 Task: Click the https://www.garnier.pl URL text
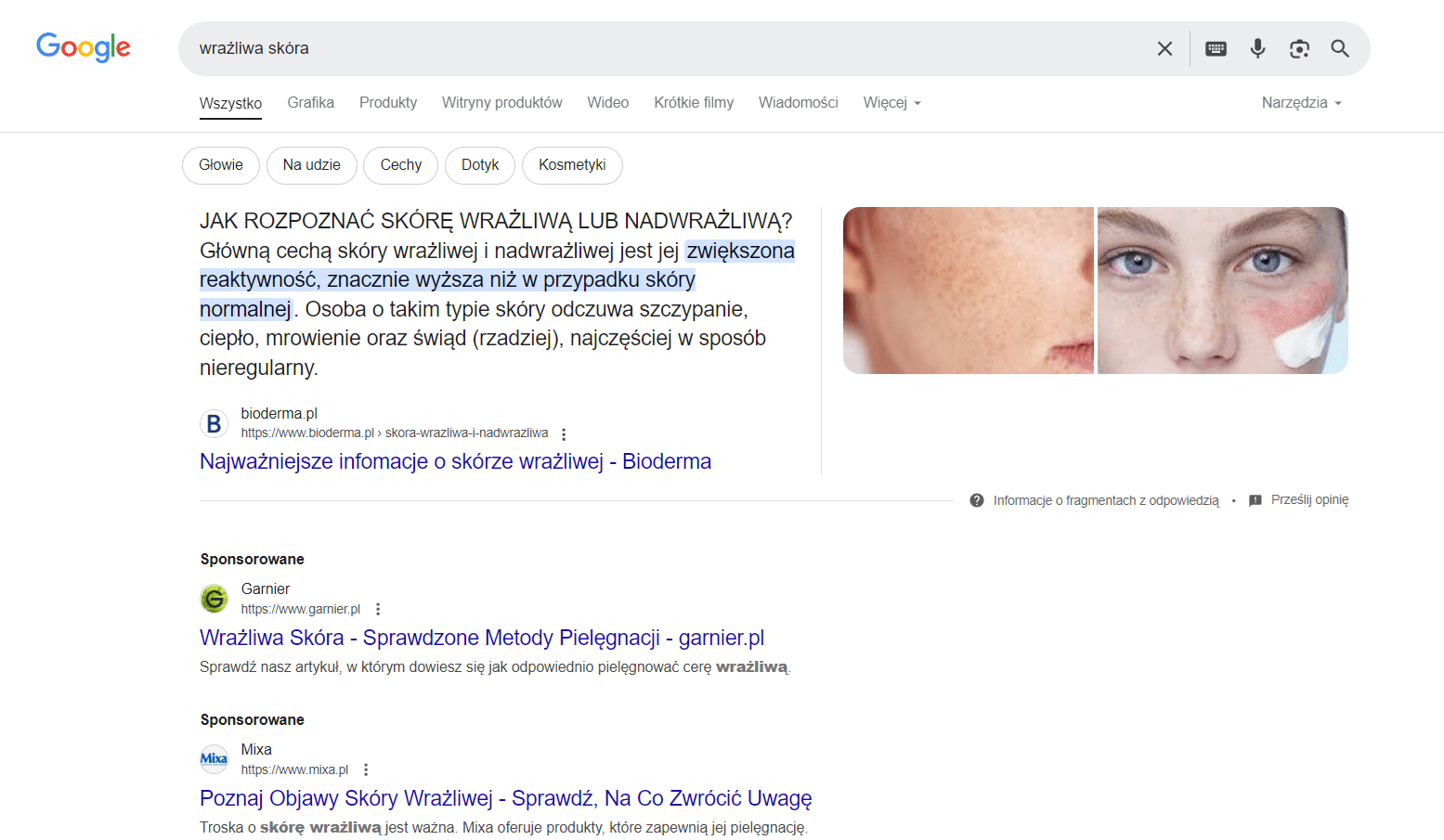[301, 609]
